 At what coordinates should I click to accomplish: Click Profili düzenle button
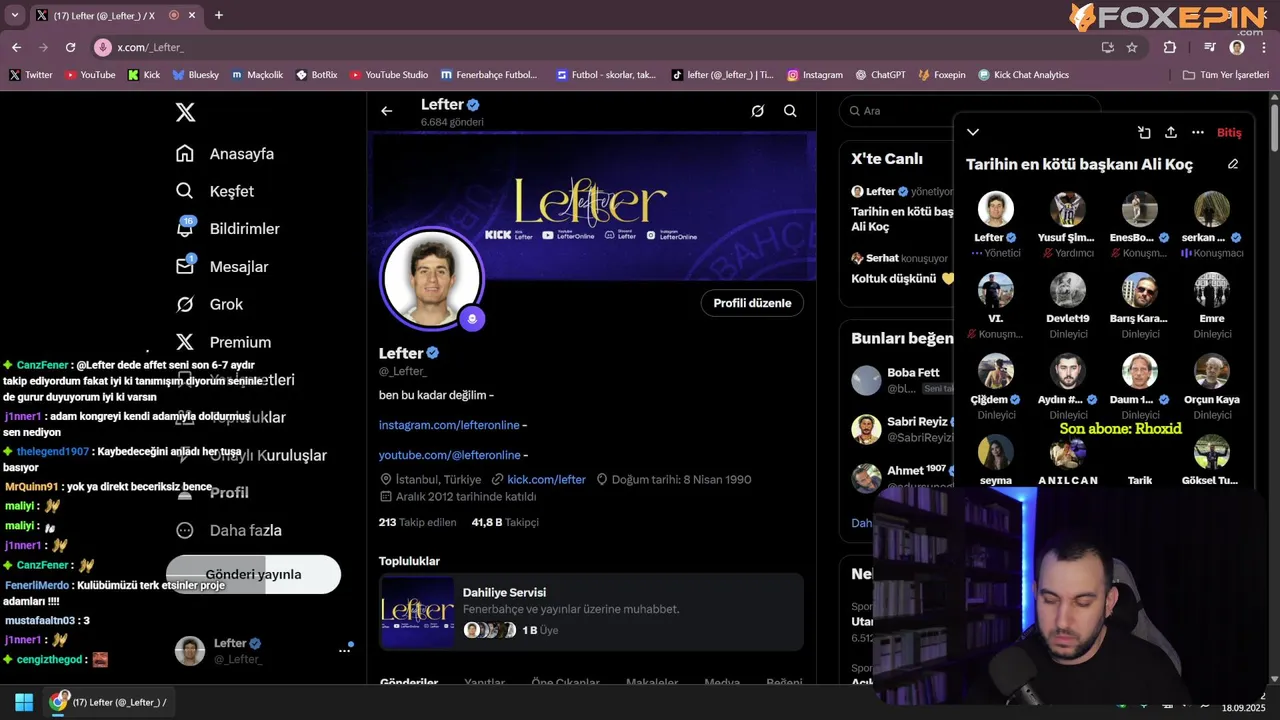752,303
